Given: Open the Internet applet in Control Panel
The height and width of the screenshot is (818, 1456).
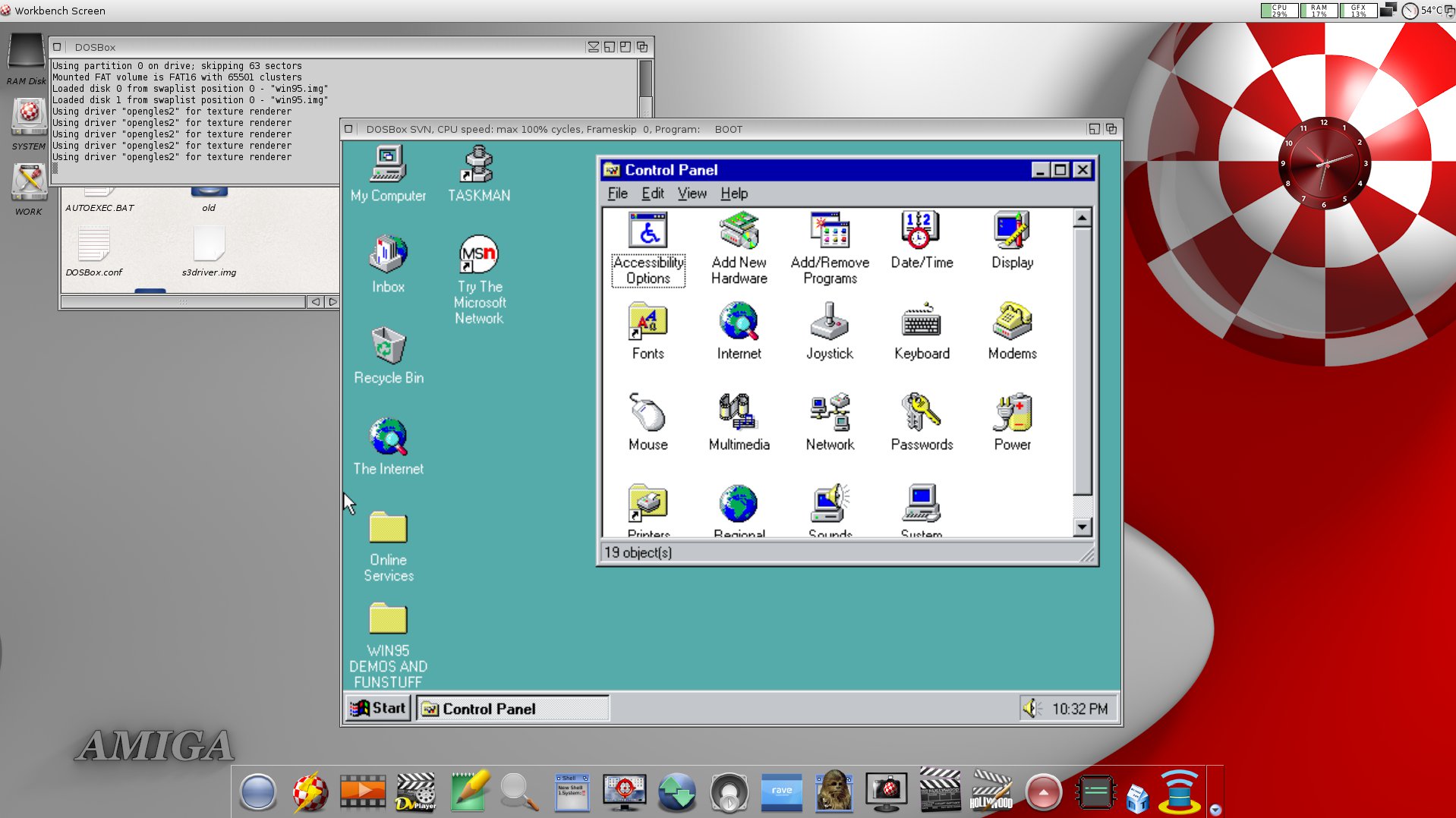Looking at the screenshot, I should [x=739, y=332].
